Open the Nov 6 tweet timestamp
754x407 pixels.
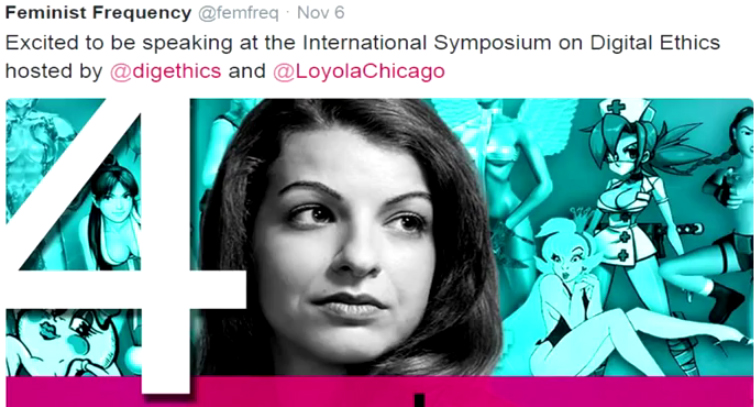point(320,13)
